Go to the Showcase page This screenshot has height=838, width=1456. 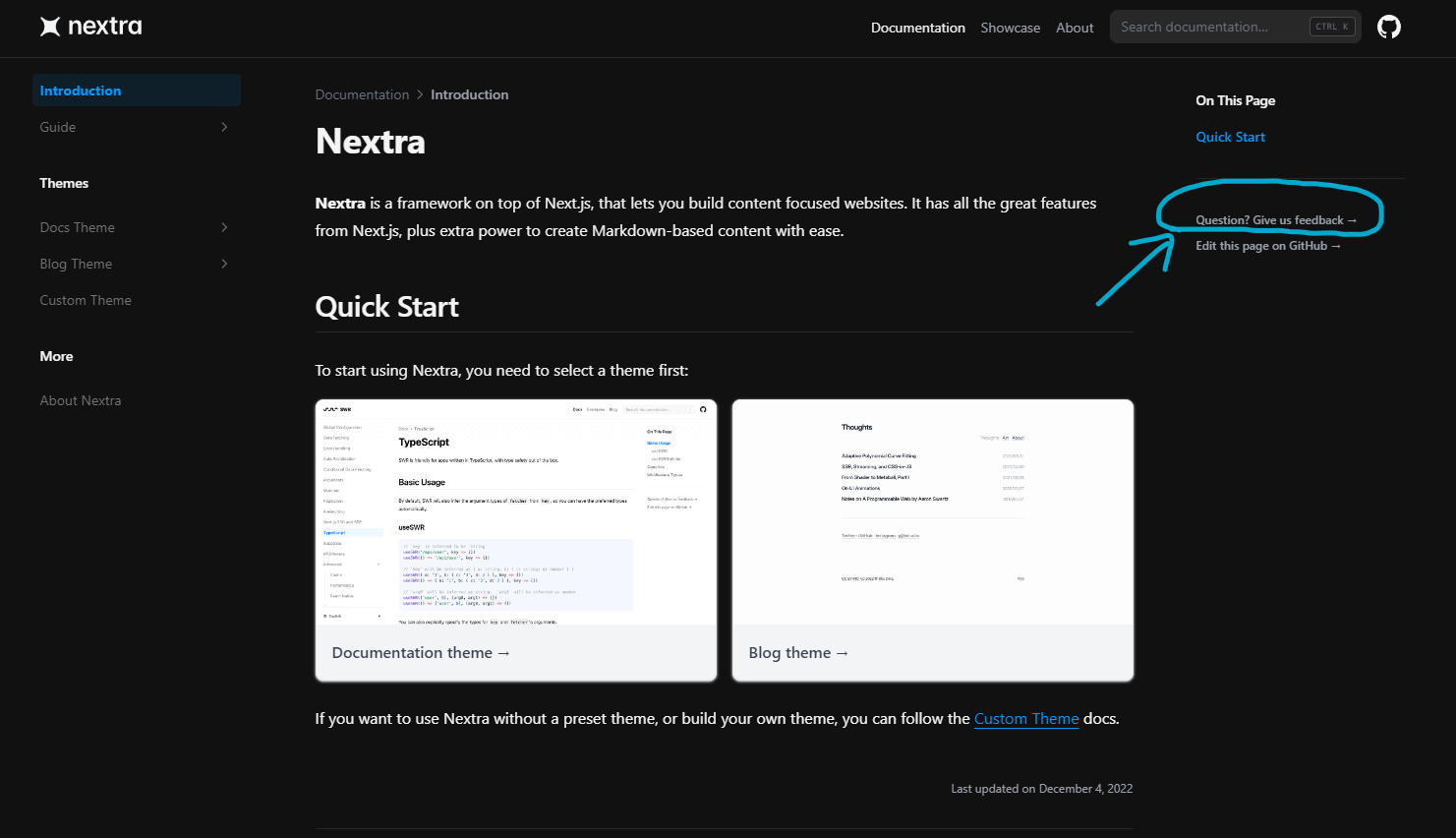[1010, 28]
